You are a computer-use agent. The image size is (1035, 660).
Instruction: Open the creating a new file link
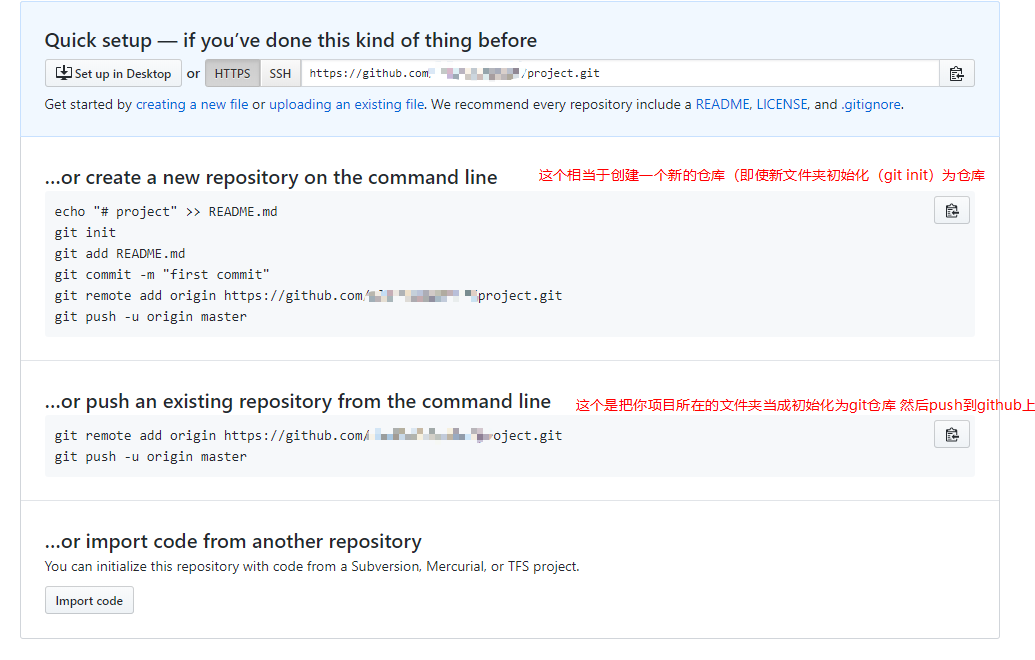pos(192,104)
